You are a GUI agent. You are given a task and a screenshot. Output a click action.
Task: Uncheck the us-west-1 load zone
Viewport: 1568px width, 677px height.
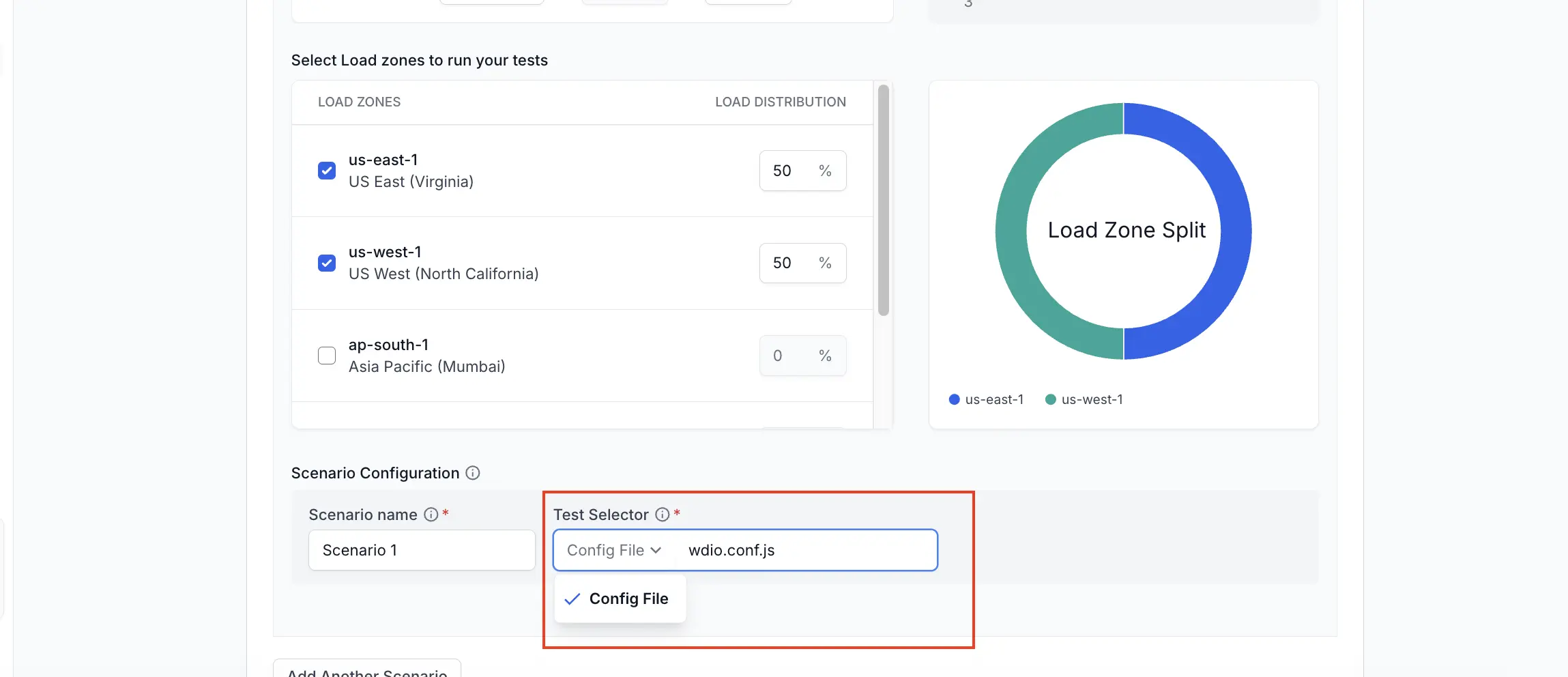click(327, 263)
